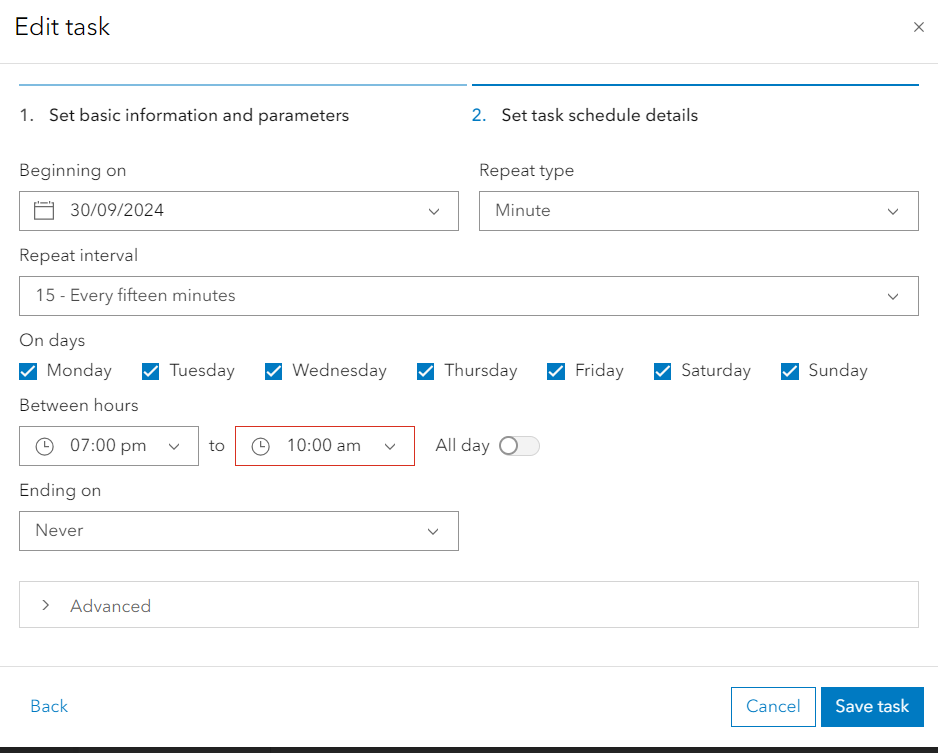Enable the All day toggle
The width and height of the screenshot is (938, 753).
click(519, 446)
